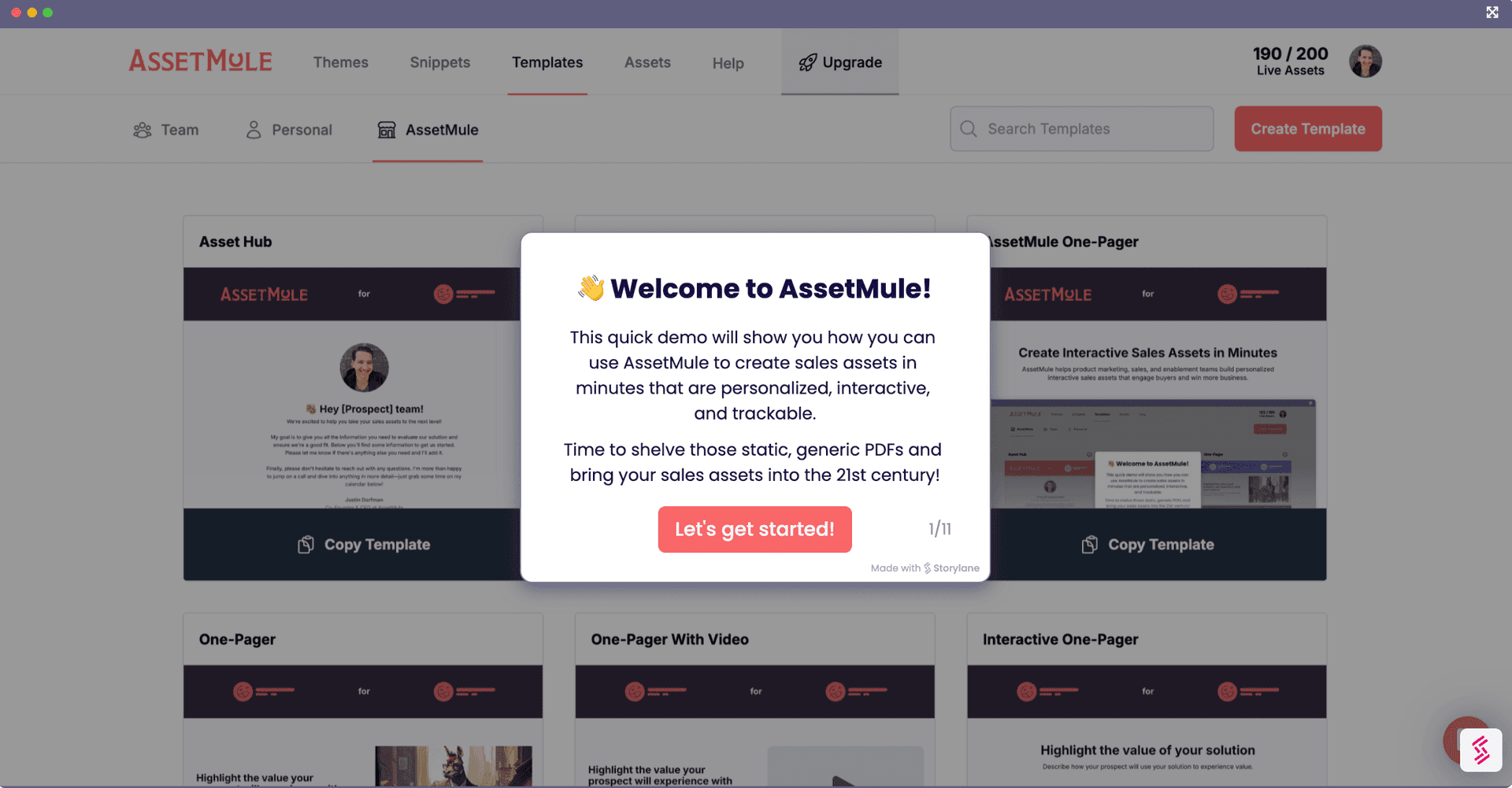Toggle fullscreen with the expand icon
The width and height of the screenshot is (1512, 788).
[x=1492, y=13]
